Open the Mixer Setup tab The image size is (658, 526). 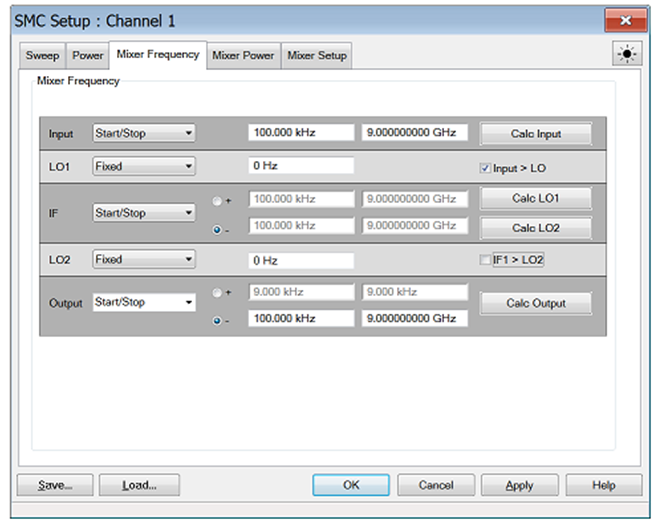317,55
